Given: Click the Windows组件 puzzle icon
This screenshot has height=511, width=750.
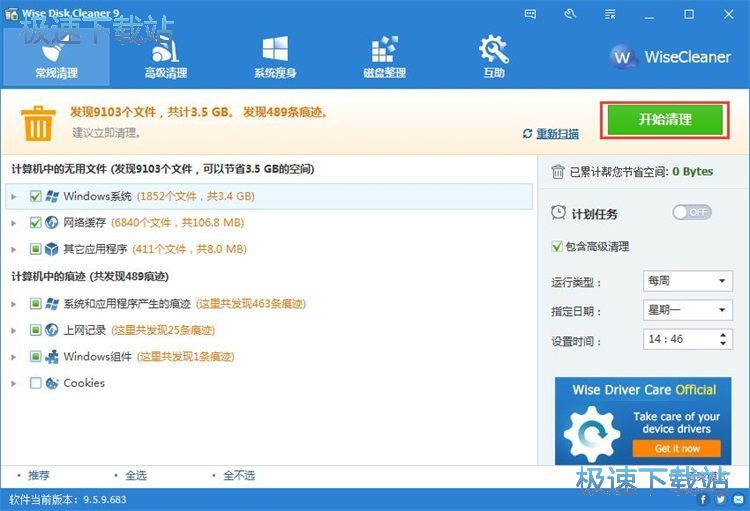Looking at the screenshot, I should [x=52, y=356].
